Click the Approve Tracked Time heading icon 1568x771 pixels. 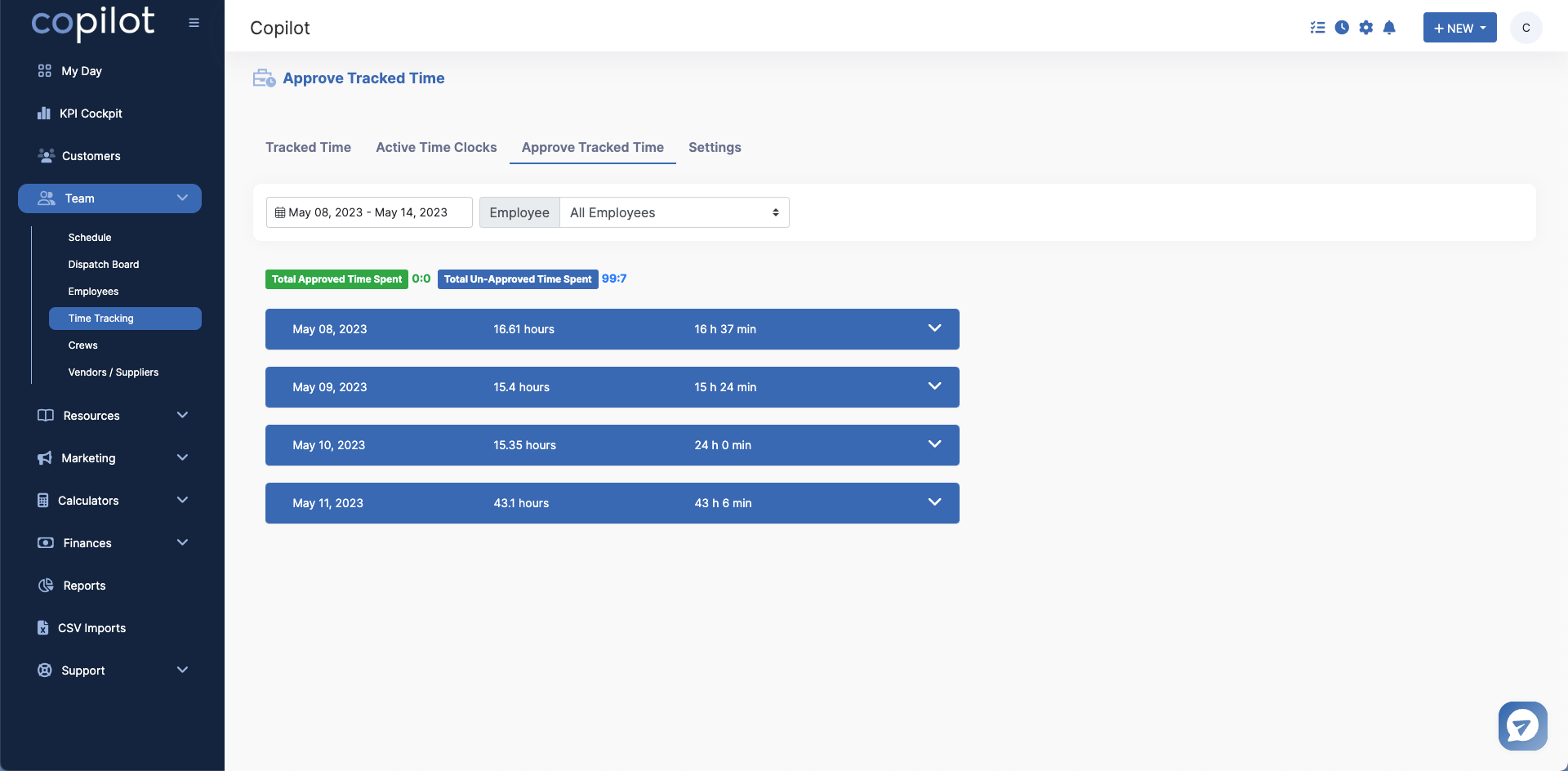tap(264, 78)
